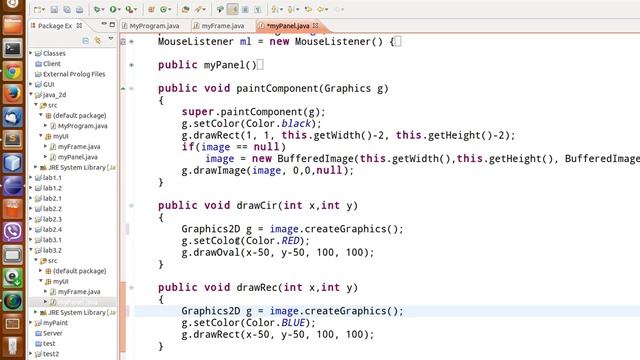Open Firefox from the Ubuntu dock
640x360 pixels.
(x=13, y=94)
